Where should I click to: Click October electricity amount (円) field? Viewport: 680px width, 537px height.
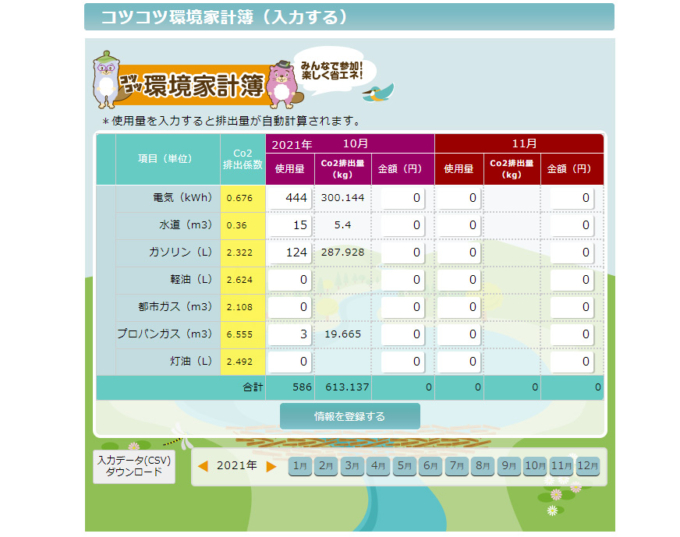[403, 198]
